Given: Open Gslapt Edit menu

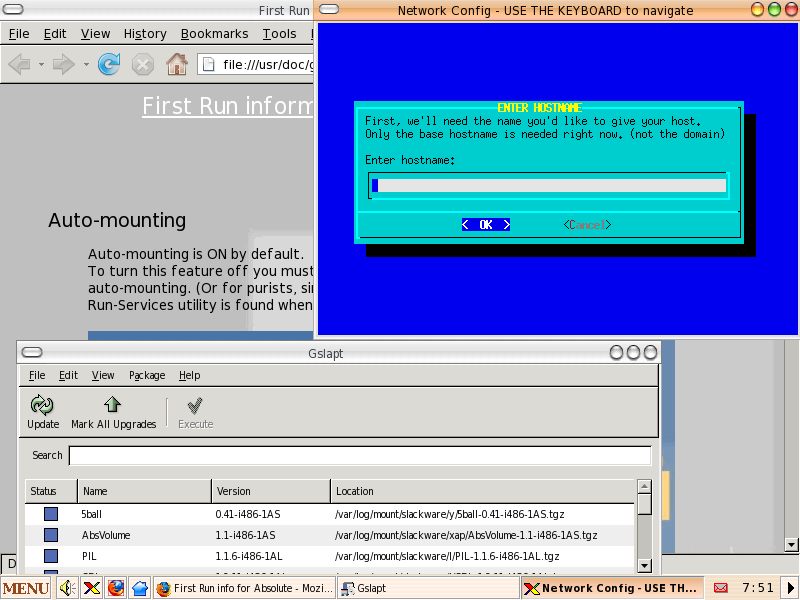Looking at the screenshot, I should (68, 375).
